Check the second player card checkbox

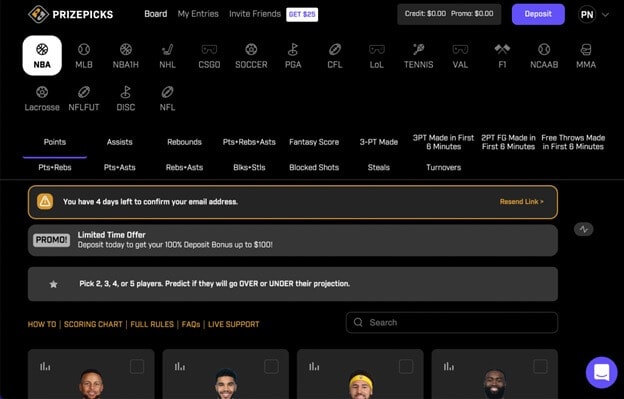point(271,366)
